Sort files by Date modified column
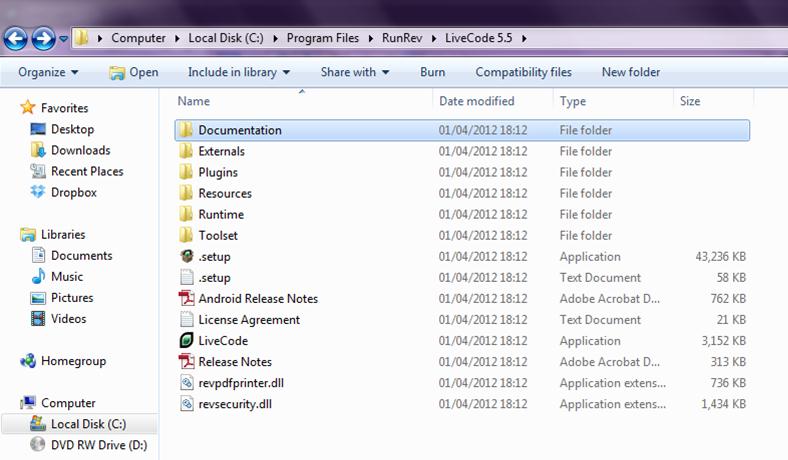The width and height of the screenshot is (788, 460). tap(477, 101)
